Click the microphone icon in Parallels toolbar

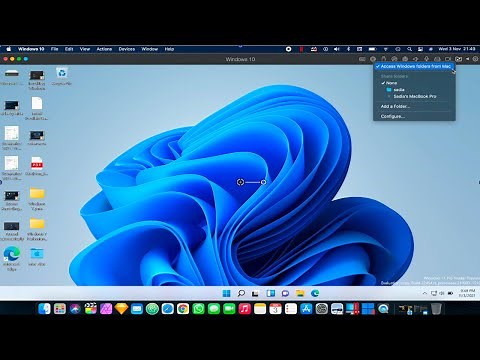(426, 59)
